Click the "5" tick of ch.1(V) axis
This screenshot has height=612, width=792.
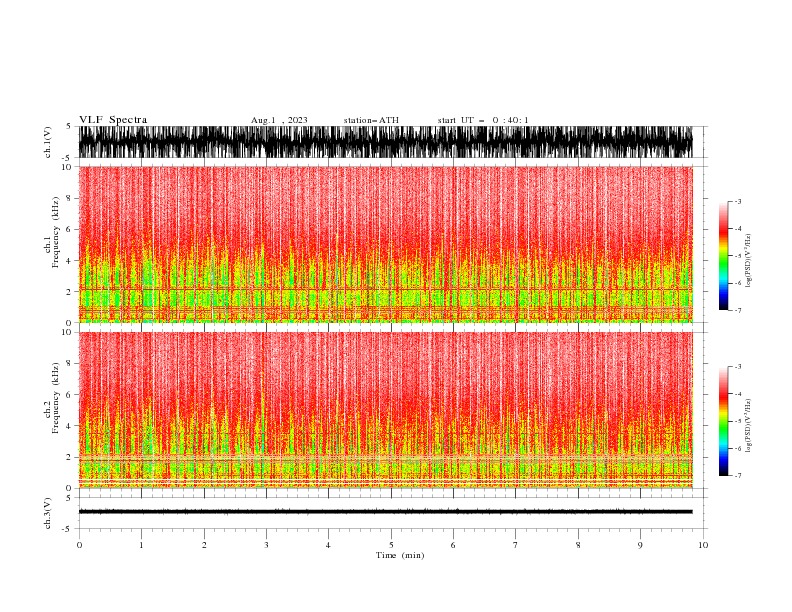69,127
